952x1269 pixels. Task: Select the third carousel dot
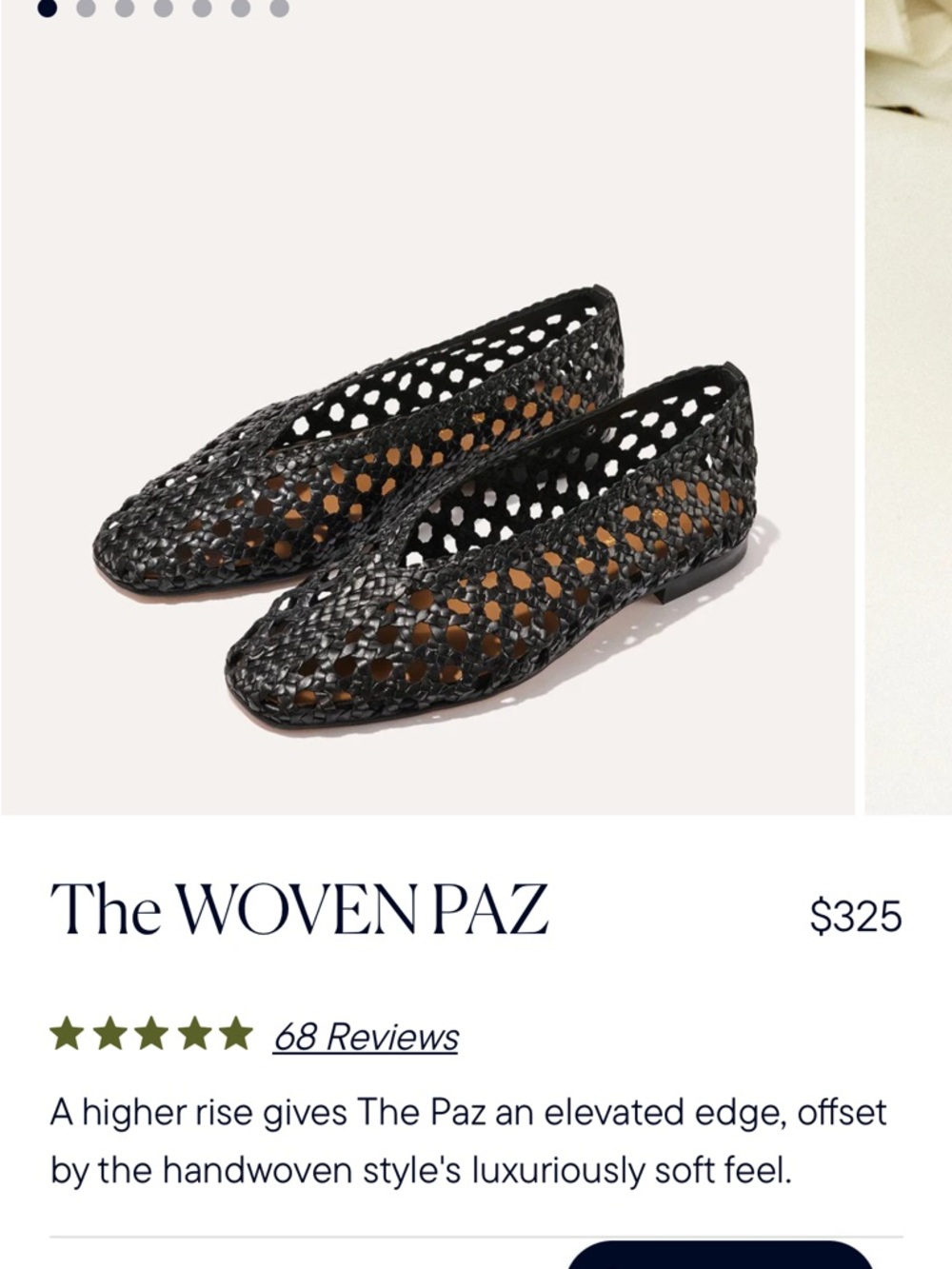pos(123,11)
